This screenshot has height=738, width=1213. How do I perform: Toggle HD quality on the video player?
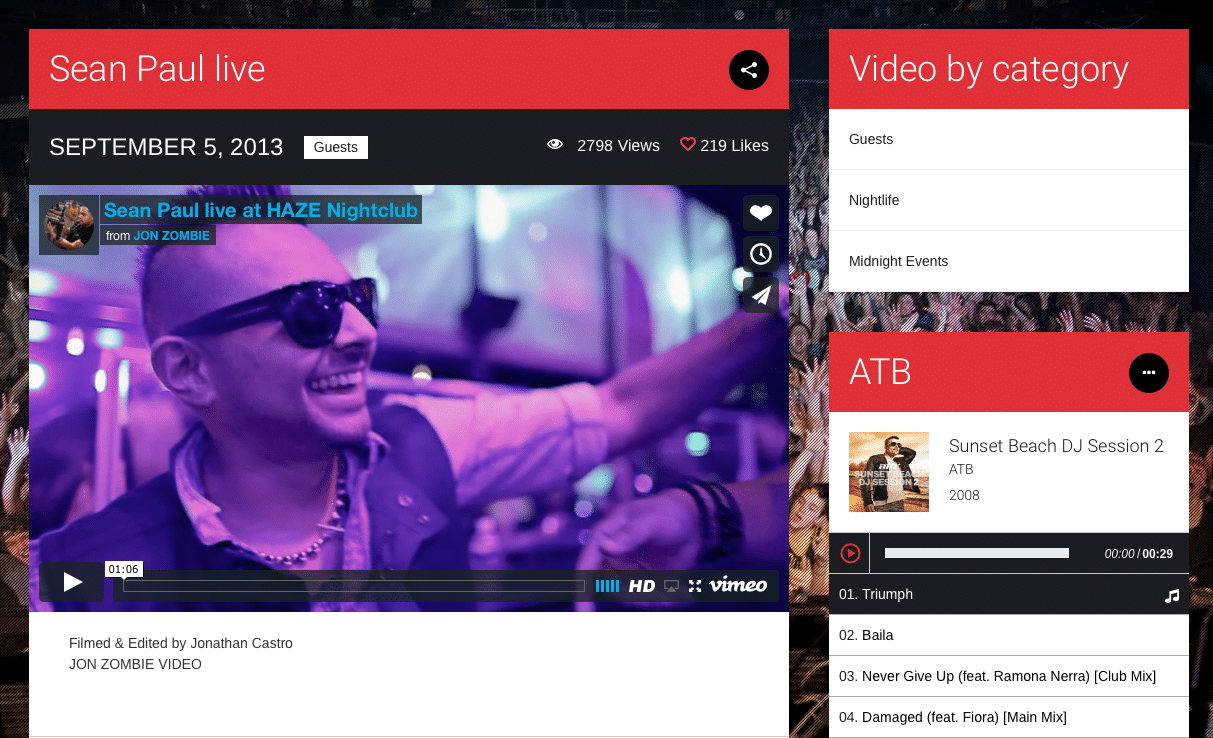click(x=642, y=586)
